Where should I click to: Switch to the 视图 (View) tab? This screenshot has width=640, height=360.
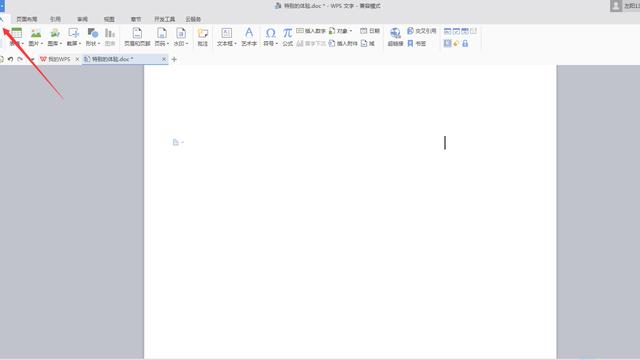tap(109, 19)
